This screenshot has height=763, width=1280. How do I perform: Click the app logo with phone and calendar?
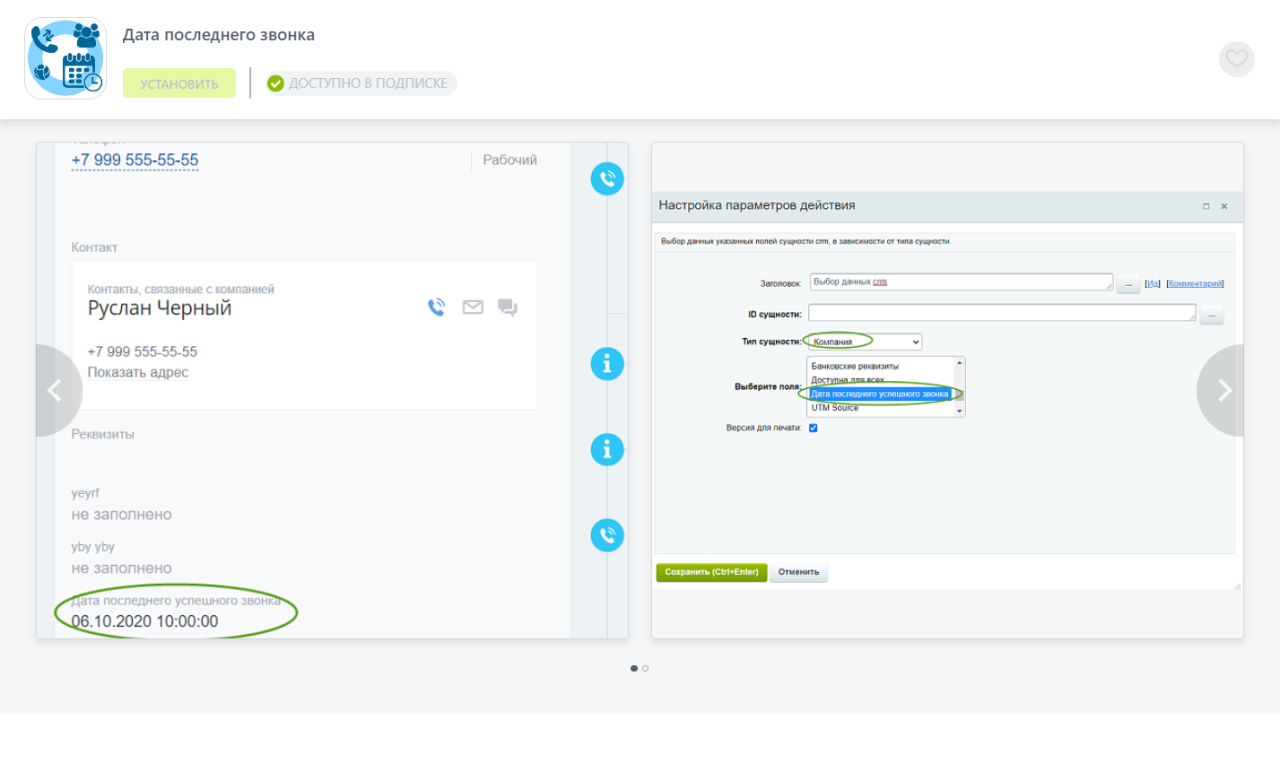point(65,58)
